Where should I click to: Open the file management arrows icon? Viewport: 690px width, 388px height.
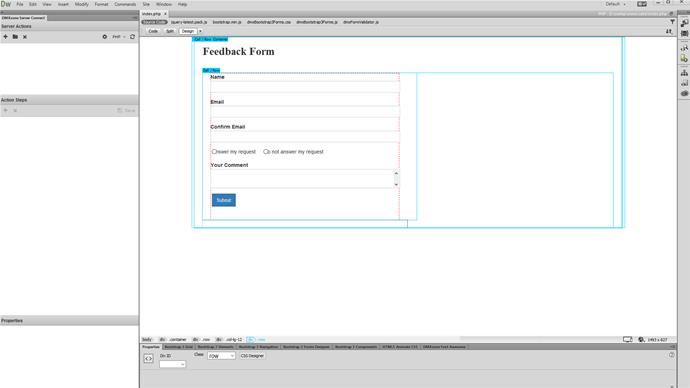[669, 31]
